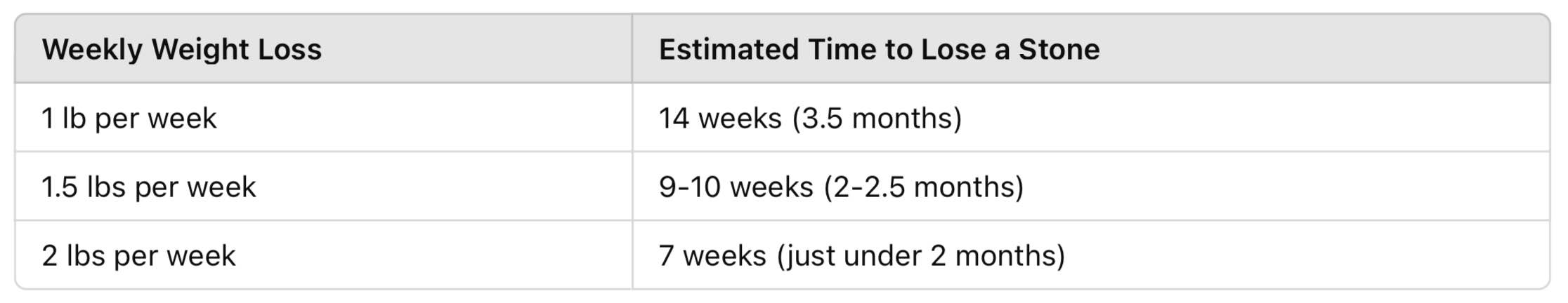Click the "2 lbs per week" cell
1568x303 pixels.
click(x=138, y=255)
